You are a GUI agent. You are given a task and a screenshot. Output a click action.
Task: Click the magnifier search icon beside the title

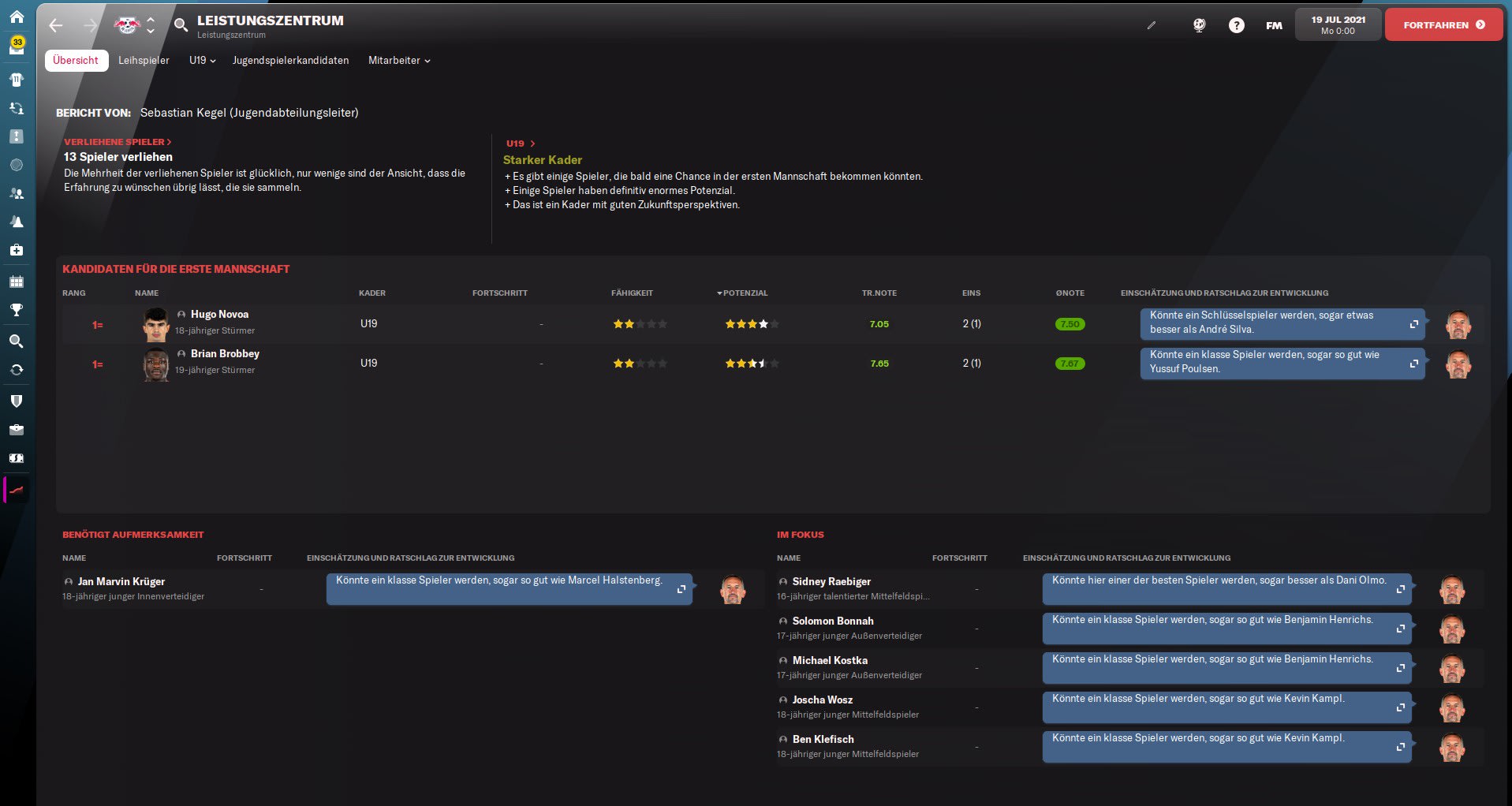[x=181, y=25]
